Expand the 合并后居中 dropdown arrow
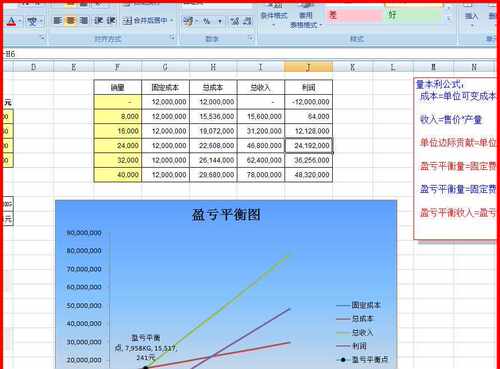This screenshot has width=500, height=369. (x=172, y=21)
